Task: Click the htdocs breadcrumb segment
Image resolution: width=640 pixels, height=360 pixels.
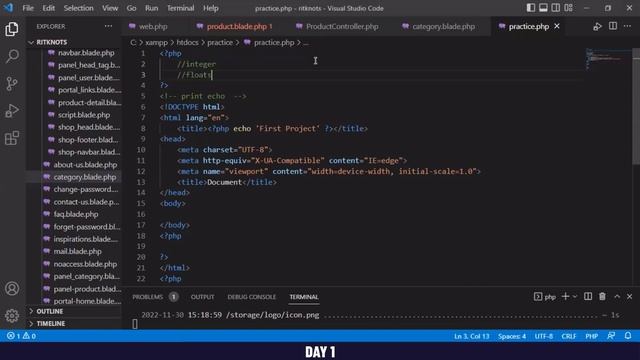Action: click(x=187, y=42)
